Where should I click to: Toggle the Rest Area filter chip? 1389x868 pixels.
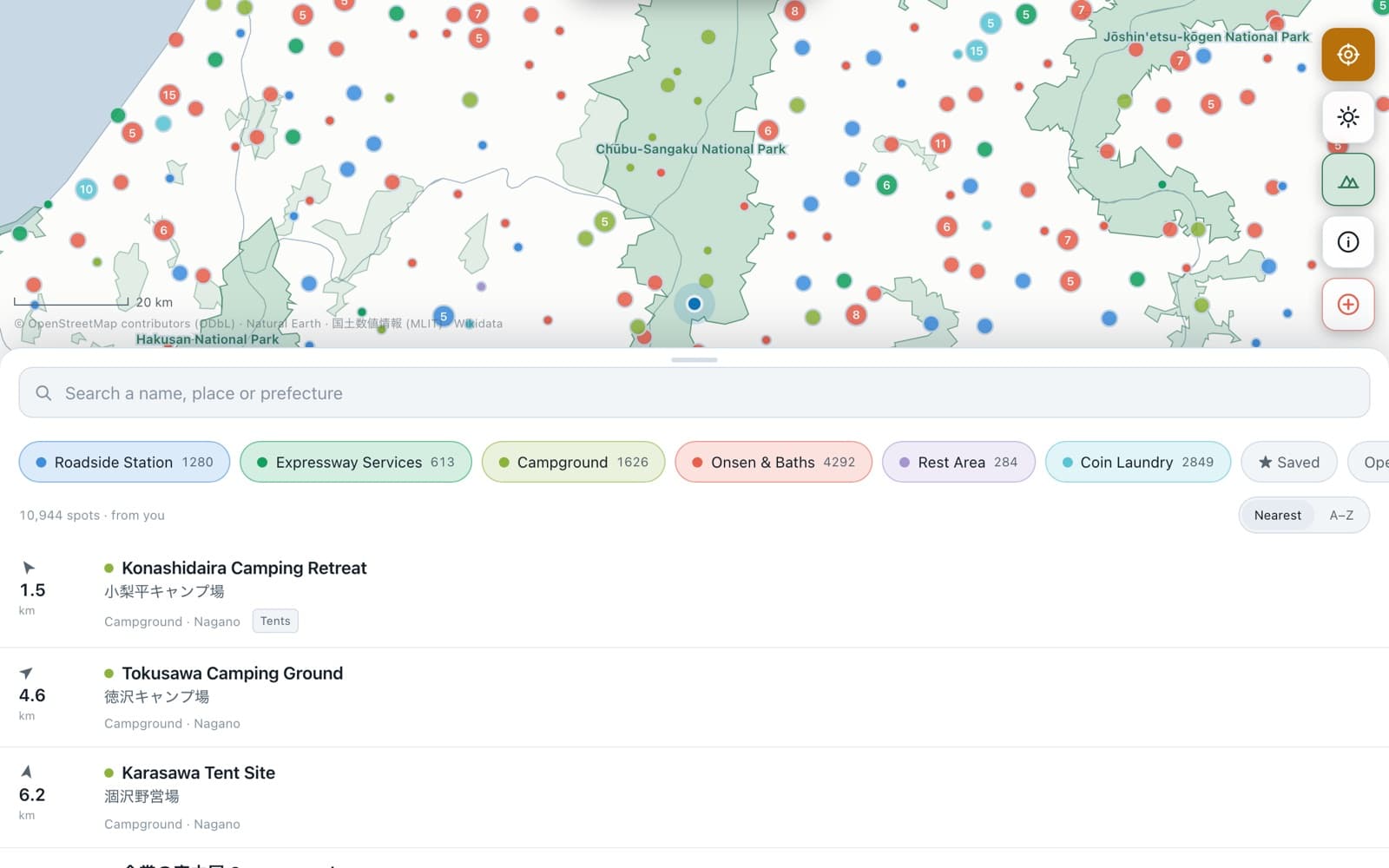tap(958, 462)
